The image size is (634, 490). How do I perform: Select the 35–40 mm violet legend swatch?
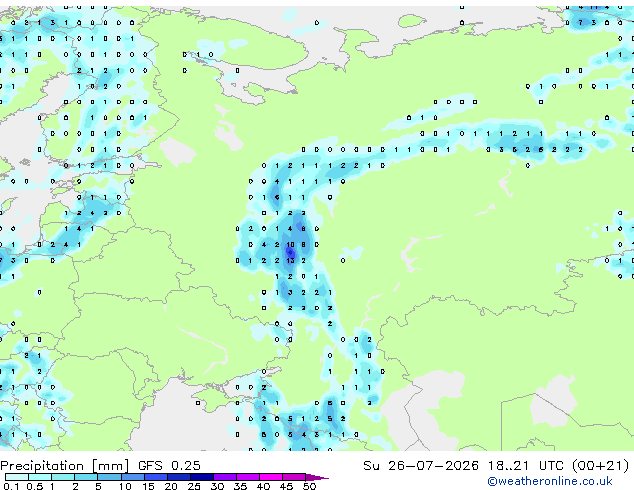247,477
